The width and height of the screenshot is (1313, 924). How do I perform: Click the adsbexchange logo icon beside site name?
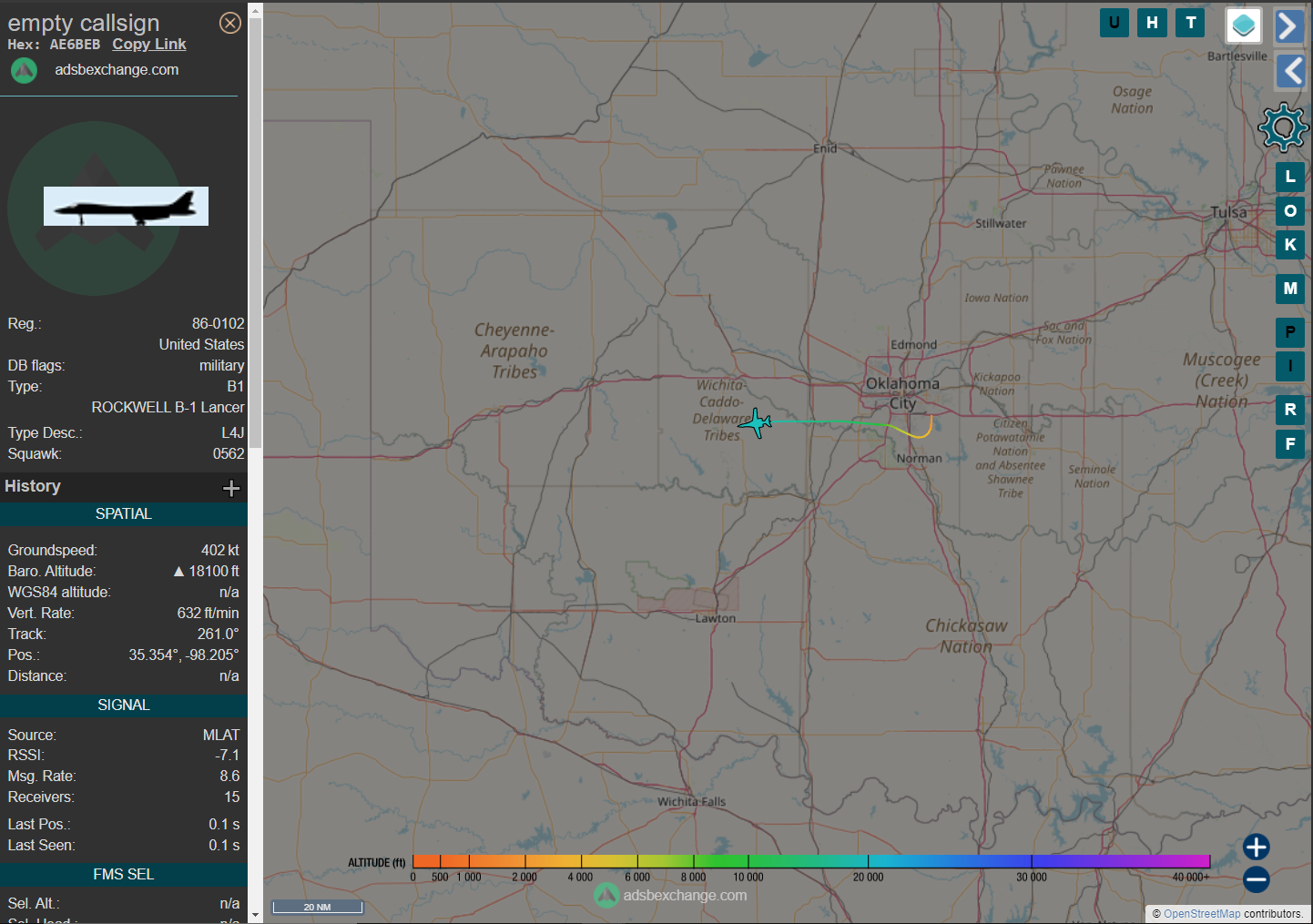[x=24, y=70]
